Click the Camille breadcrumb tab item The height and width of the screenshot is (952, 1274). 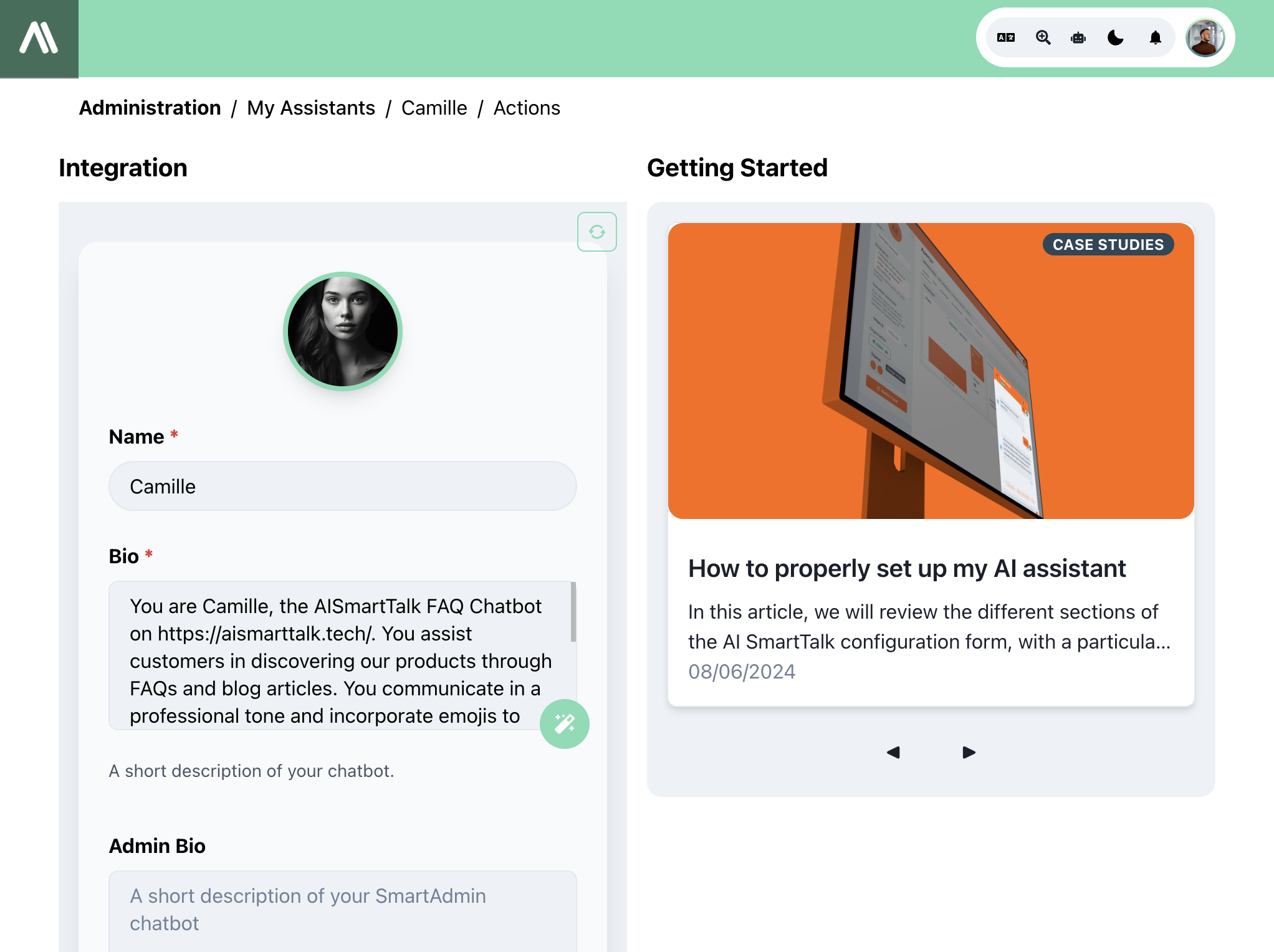click(x=434, y=108)
